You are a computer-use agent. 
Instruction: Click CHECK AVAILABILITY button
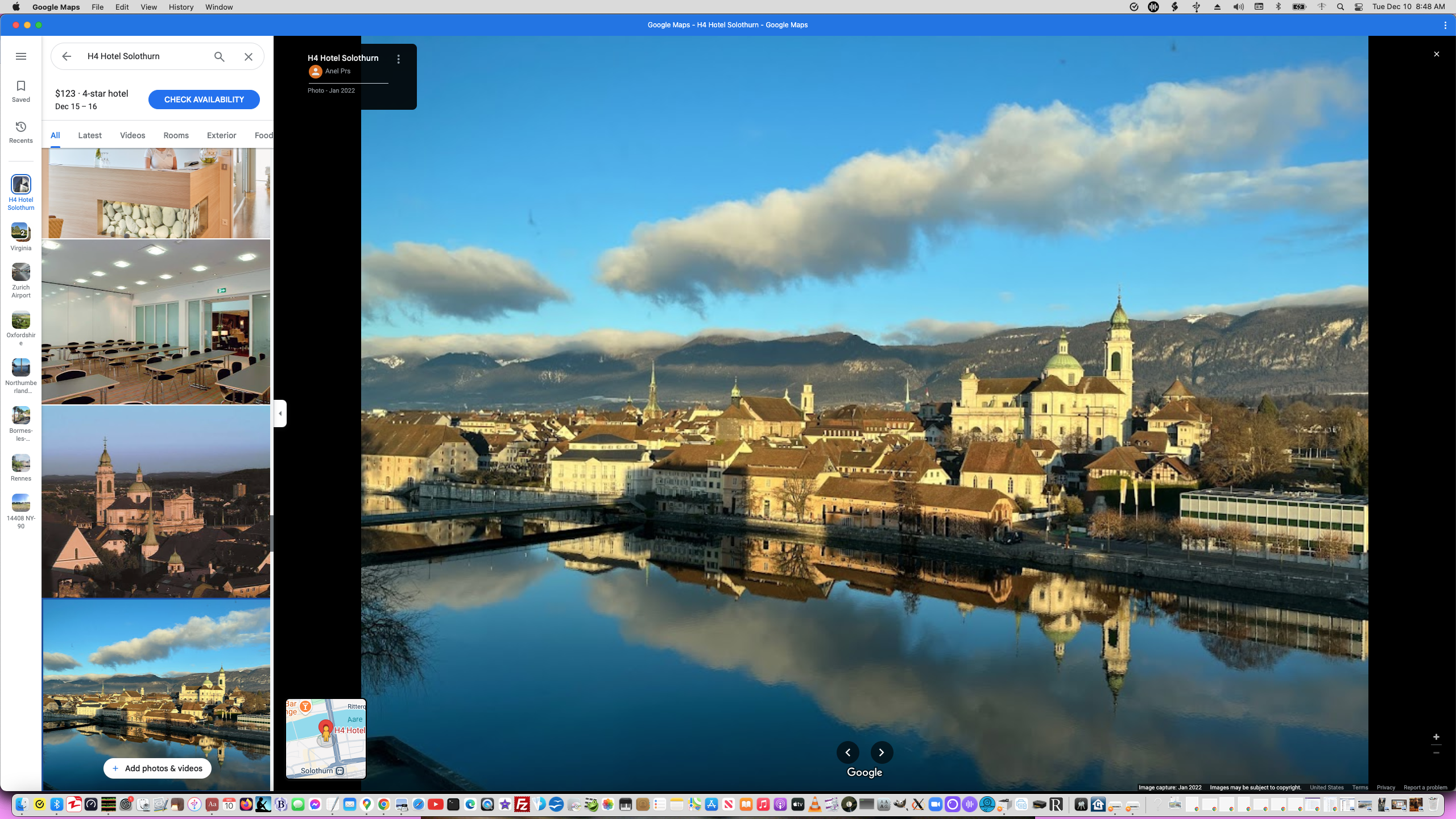pos(204,100)
